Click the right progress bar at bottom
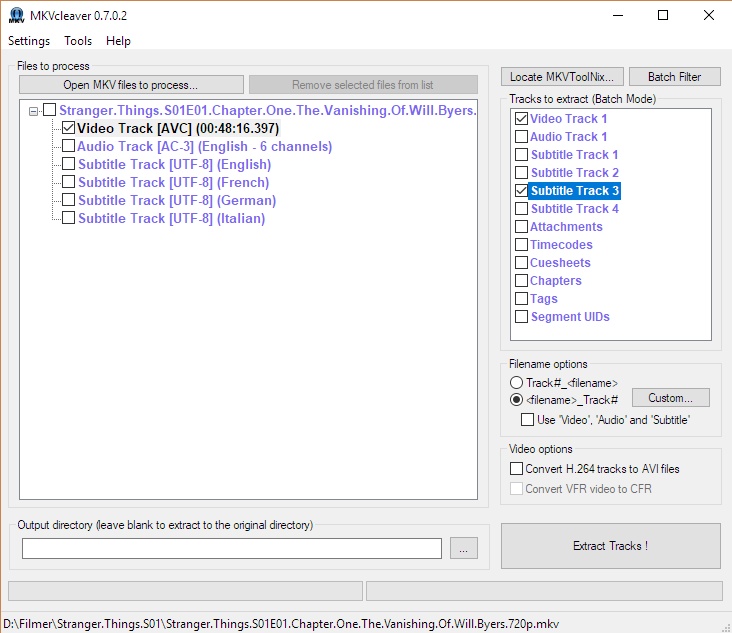Screen dimensions: 732x633 click(544, 591)
